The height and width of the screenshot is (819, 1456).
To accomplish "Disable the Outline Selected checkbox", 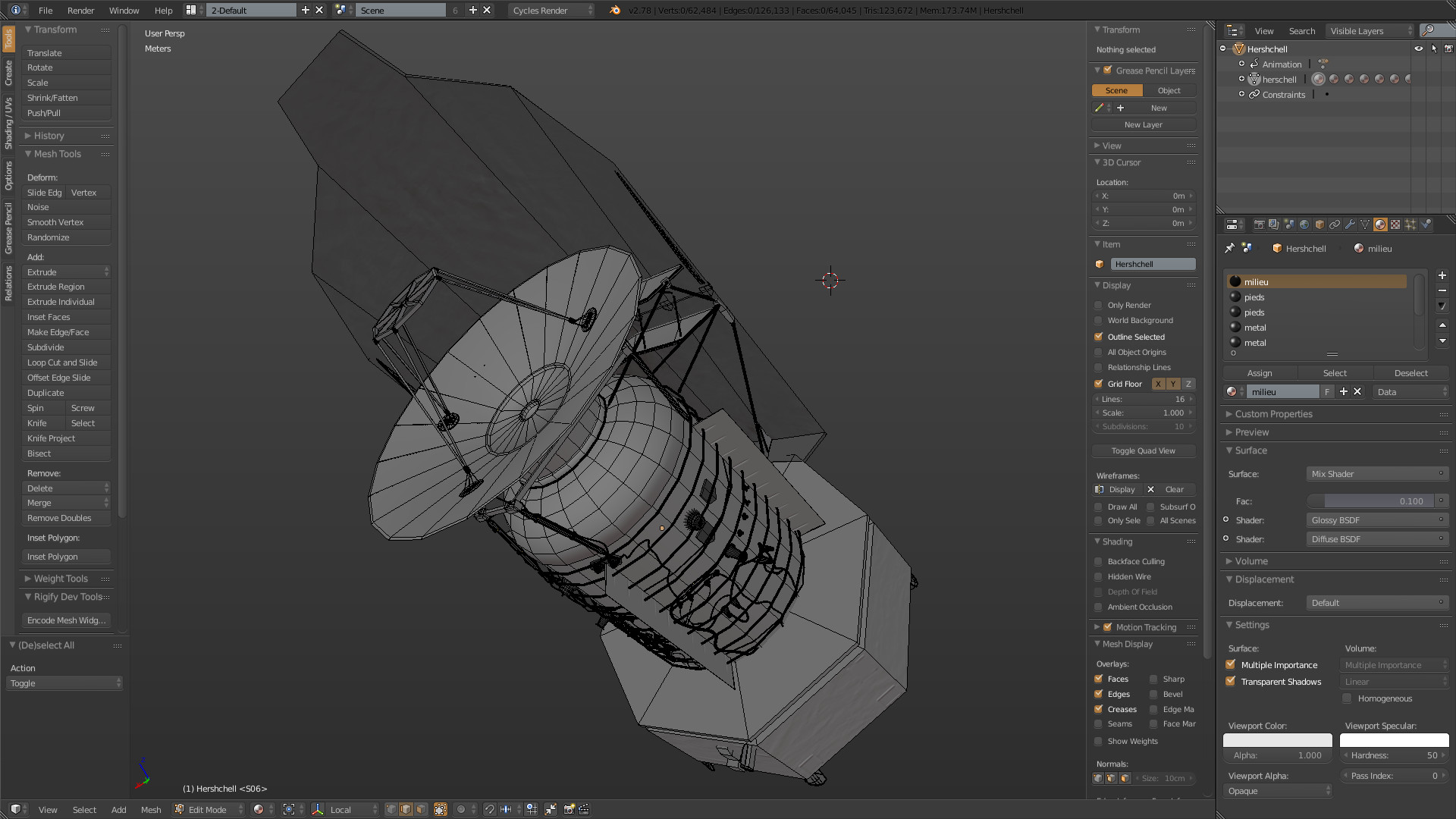I will (x=1098, y=337).
